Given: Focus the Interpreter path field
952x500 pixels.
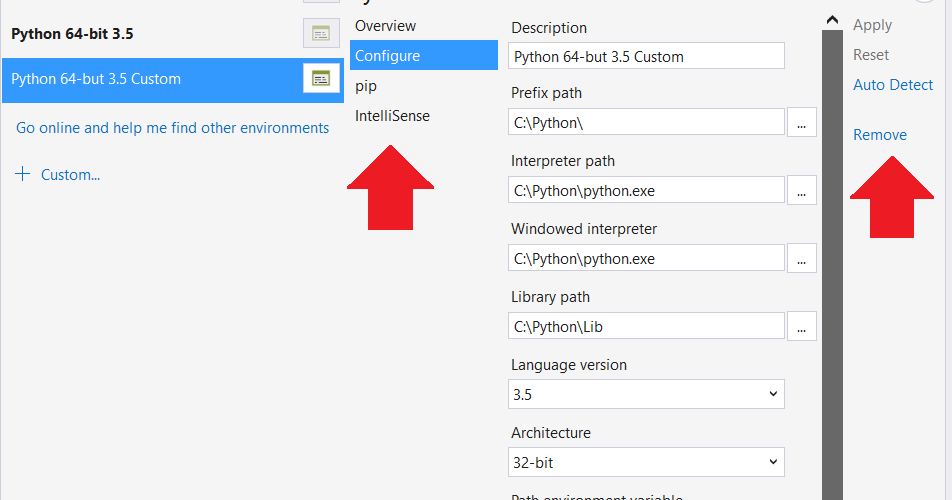Looking at the screenshot, I should click(x=647, y=191).
